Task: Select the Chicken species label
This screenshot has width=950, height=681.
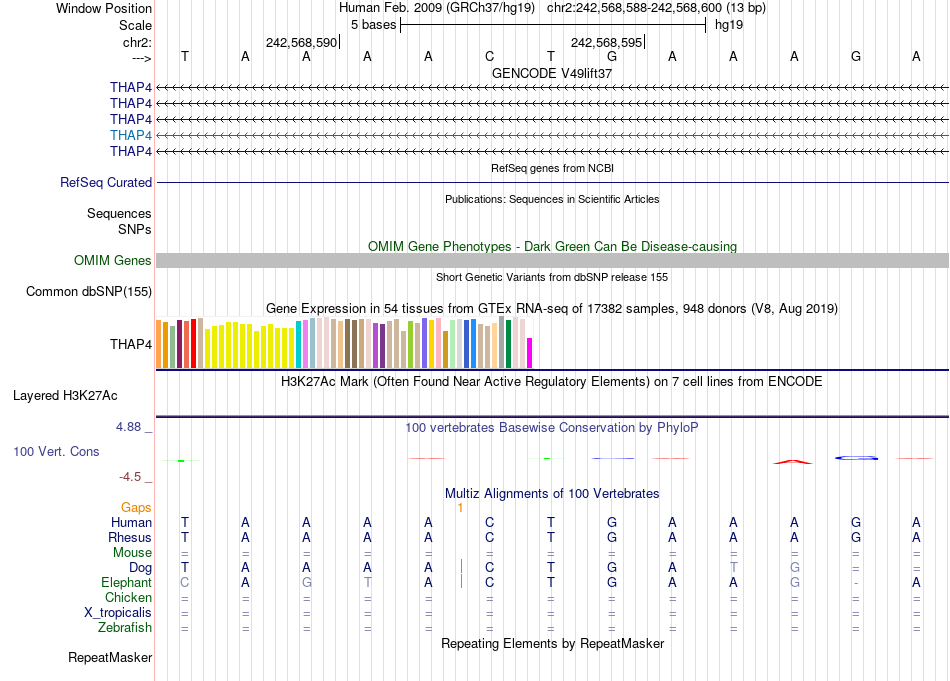Action: click(x=128, y=597)
